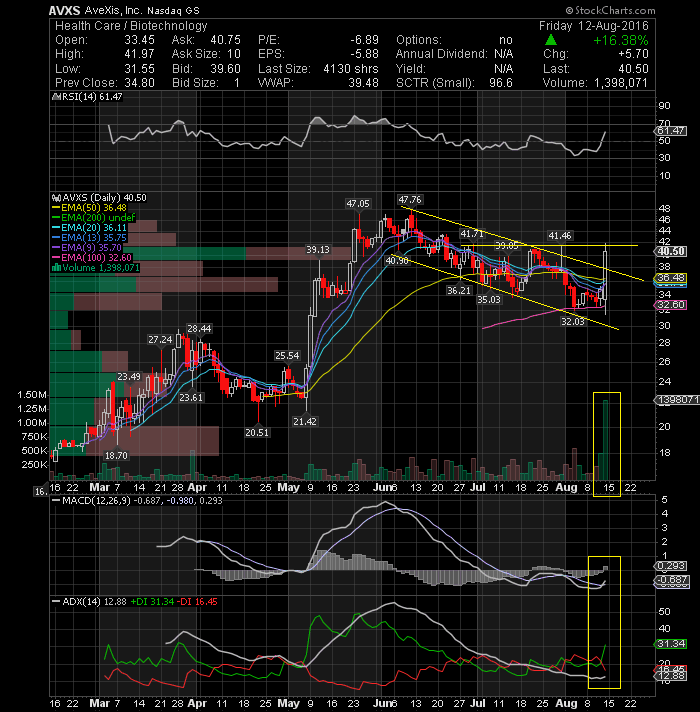Click the company name AveXis, Inc.
700x712 pixels.
click(113, 10)
